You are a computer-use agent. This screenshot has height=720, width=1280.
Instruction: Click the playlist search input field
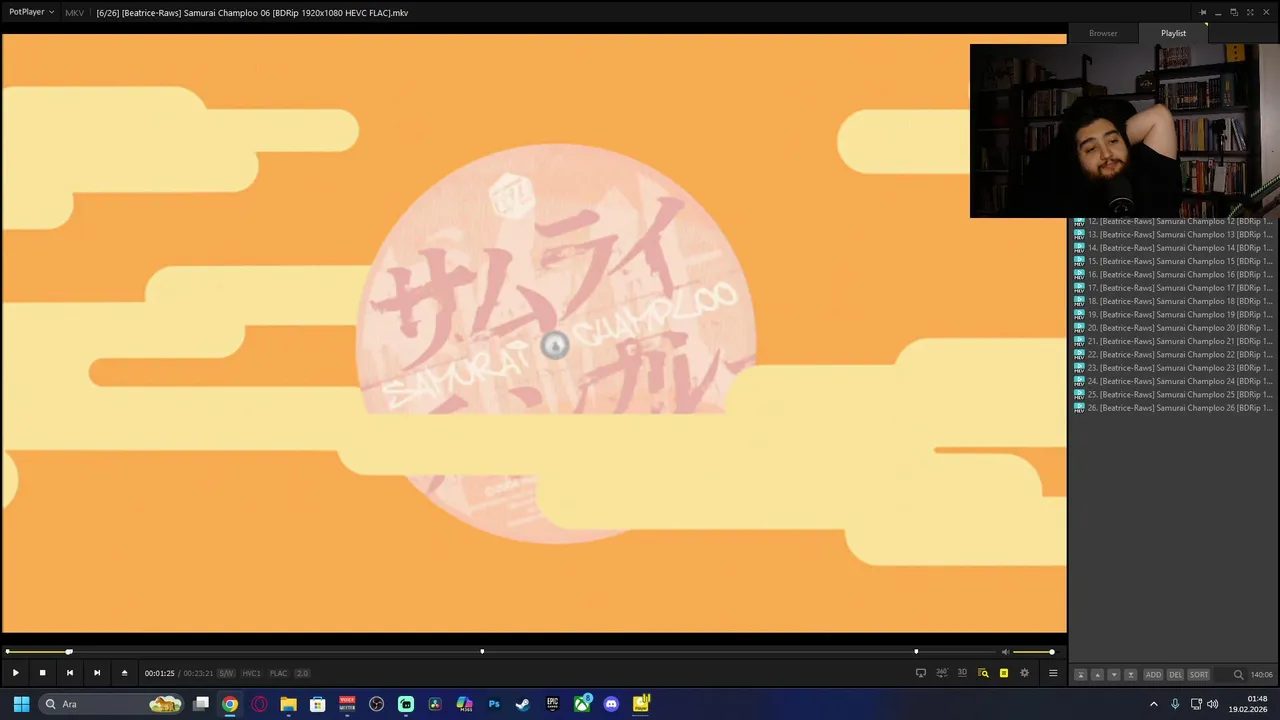click(1223, 675)
